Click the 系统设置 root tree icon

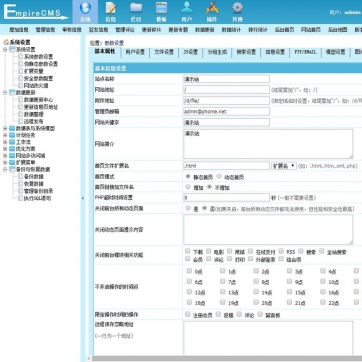tap(6, 42)
